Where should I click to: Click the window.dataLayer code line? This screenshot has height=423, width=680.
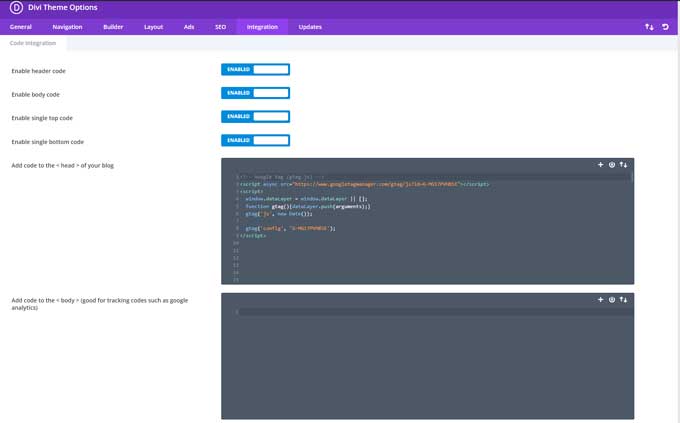[x=306, y=199]
